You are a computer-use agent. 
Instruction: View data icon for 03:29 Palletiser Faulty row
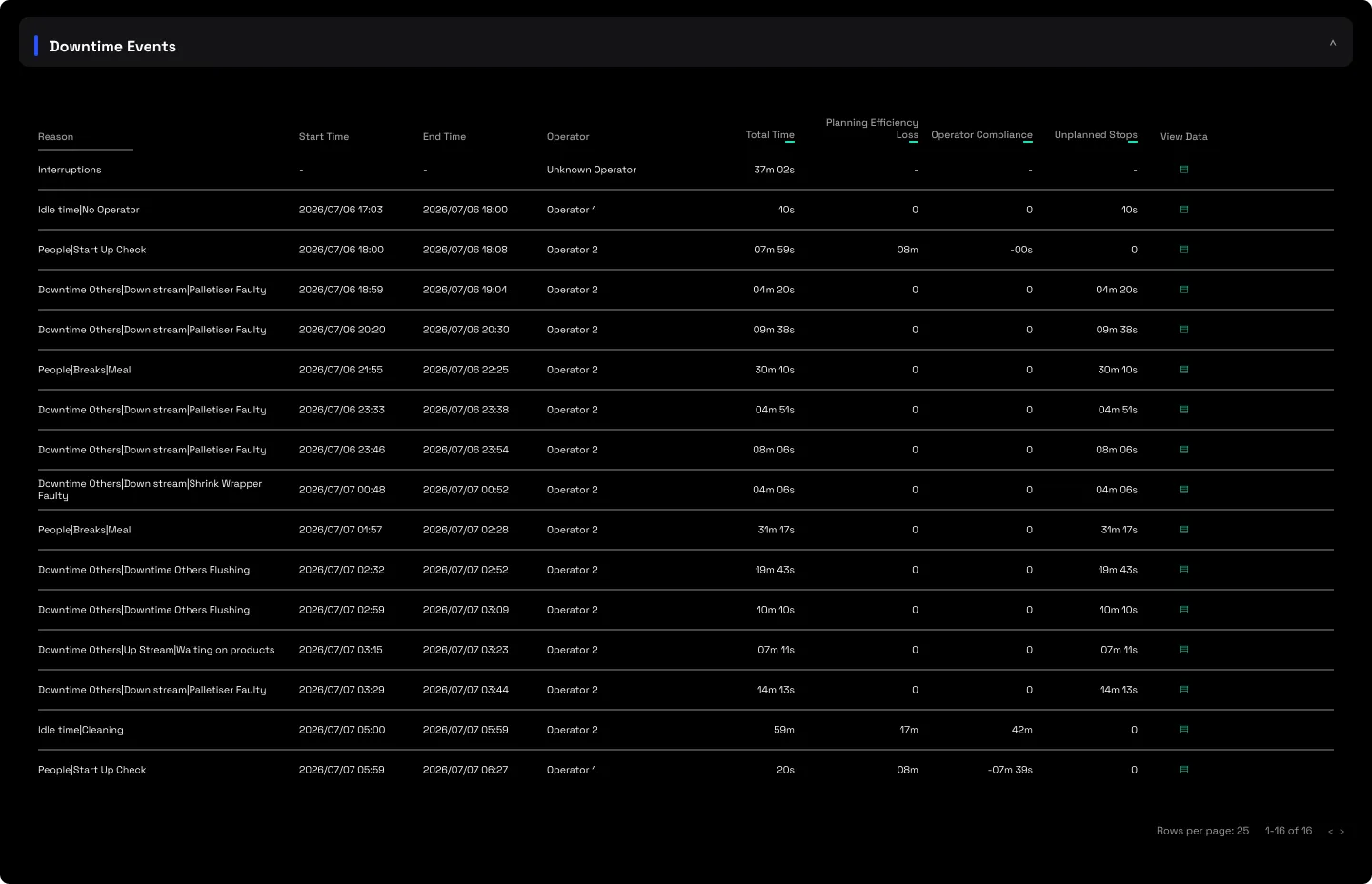click(1184, 690)
